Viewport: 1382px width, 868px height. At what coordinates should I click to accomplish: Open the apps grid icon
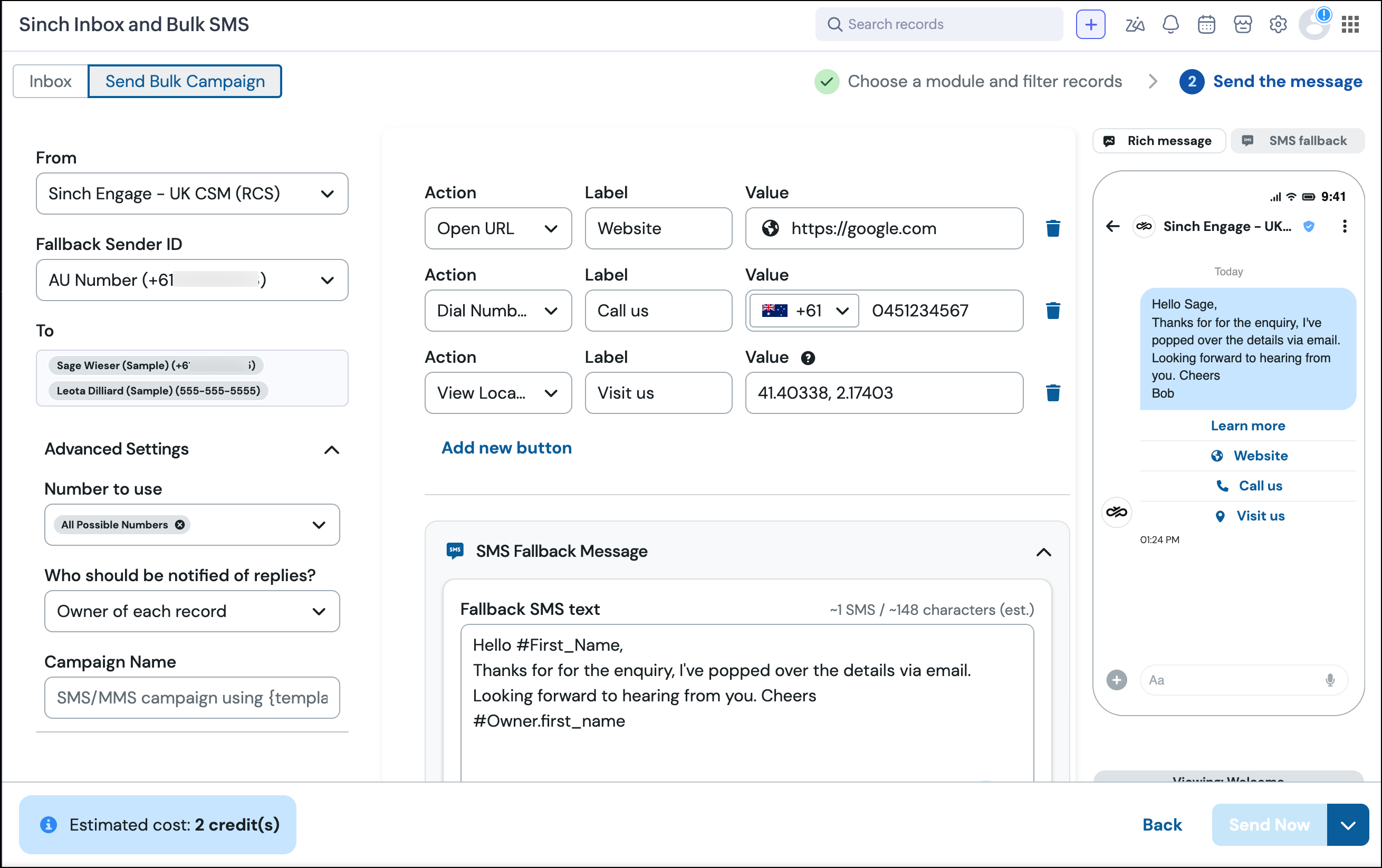click(x=1350, y=24)
